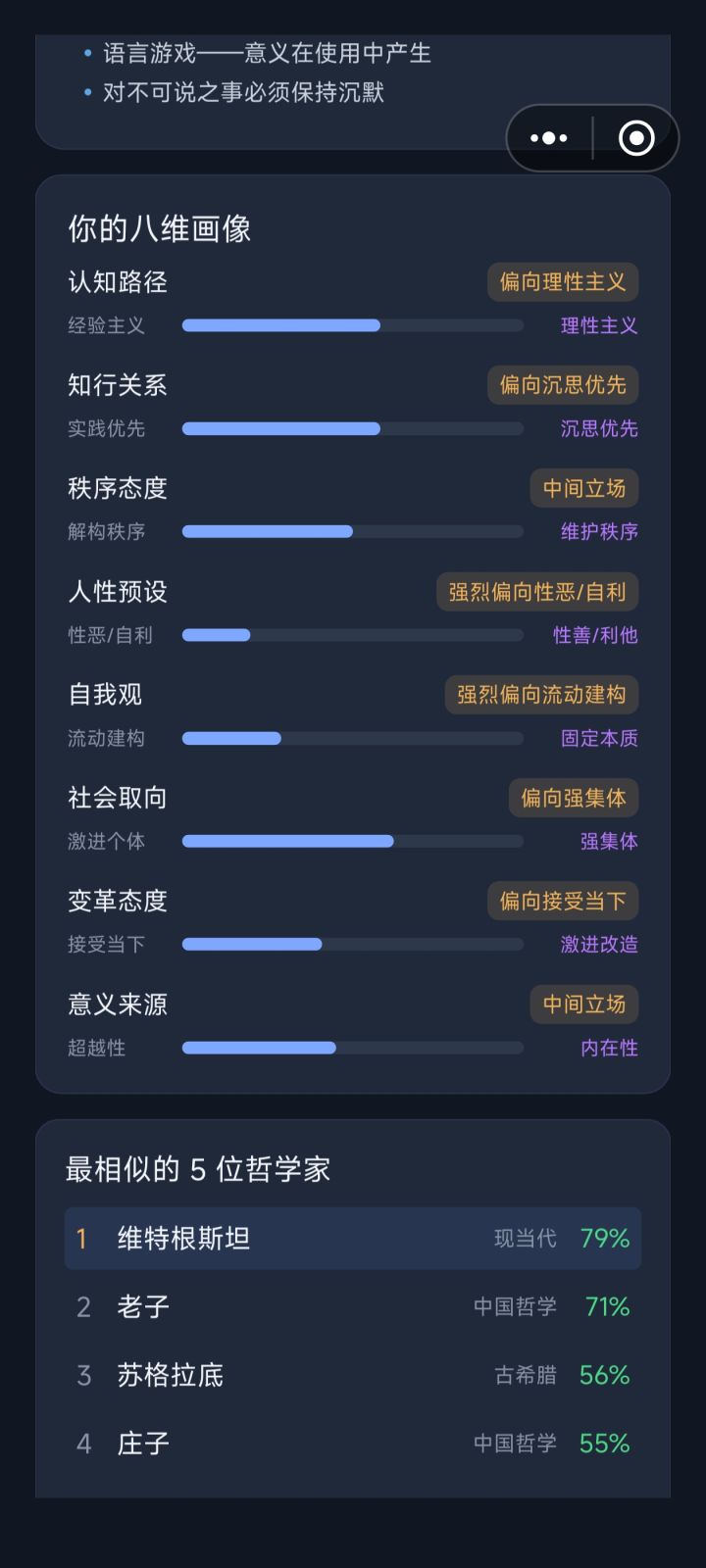
Task: Click the 理性主义 purple label
Action: point(599,325)
